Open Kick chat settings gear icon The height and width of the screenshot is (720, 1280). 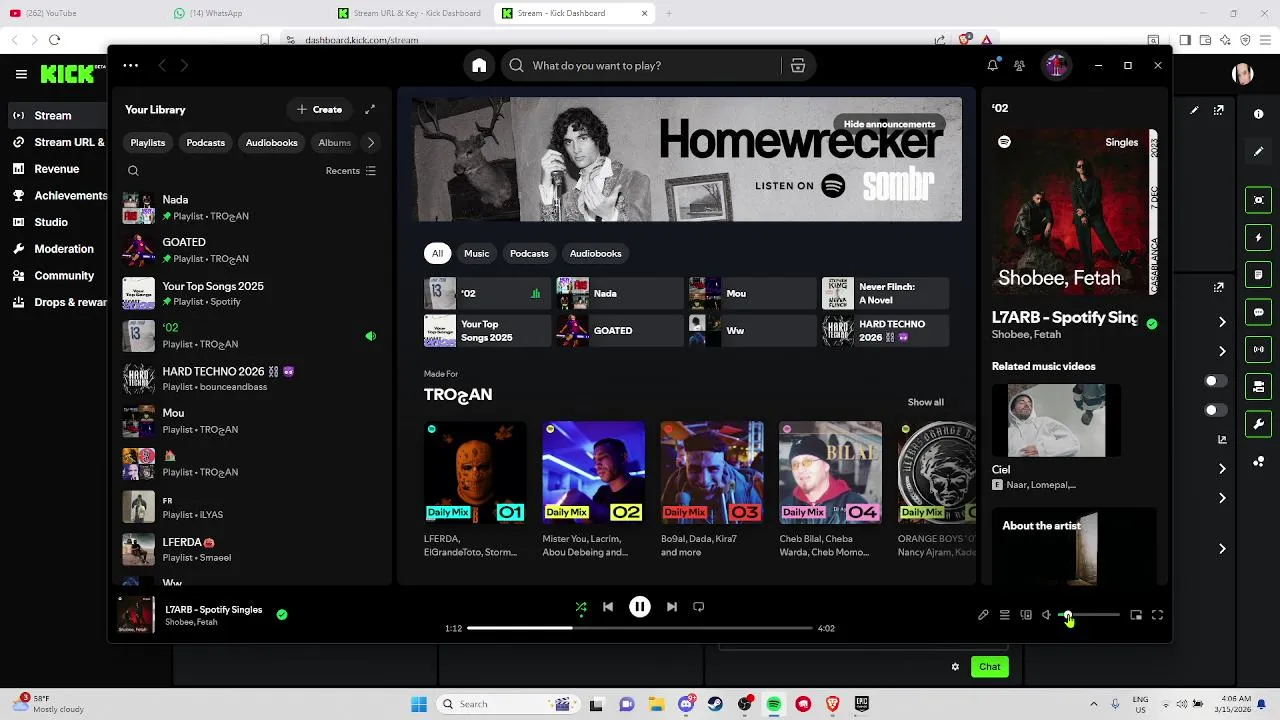(955, 667)
